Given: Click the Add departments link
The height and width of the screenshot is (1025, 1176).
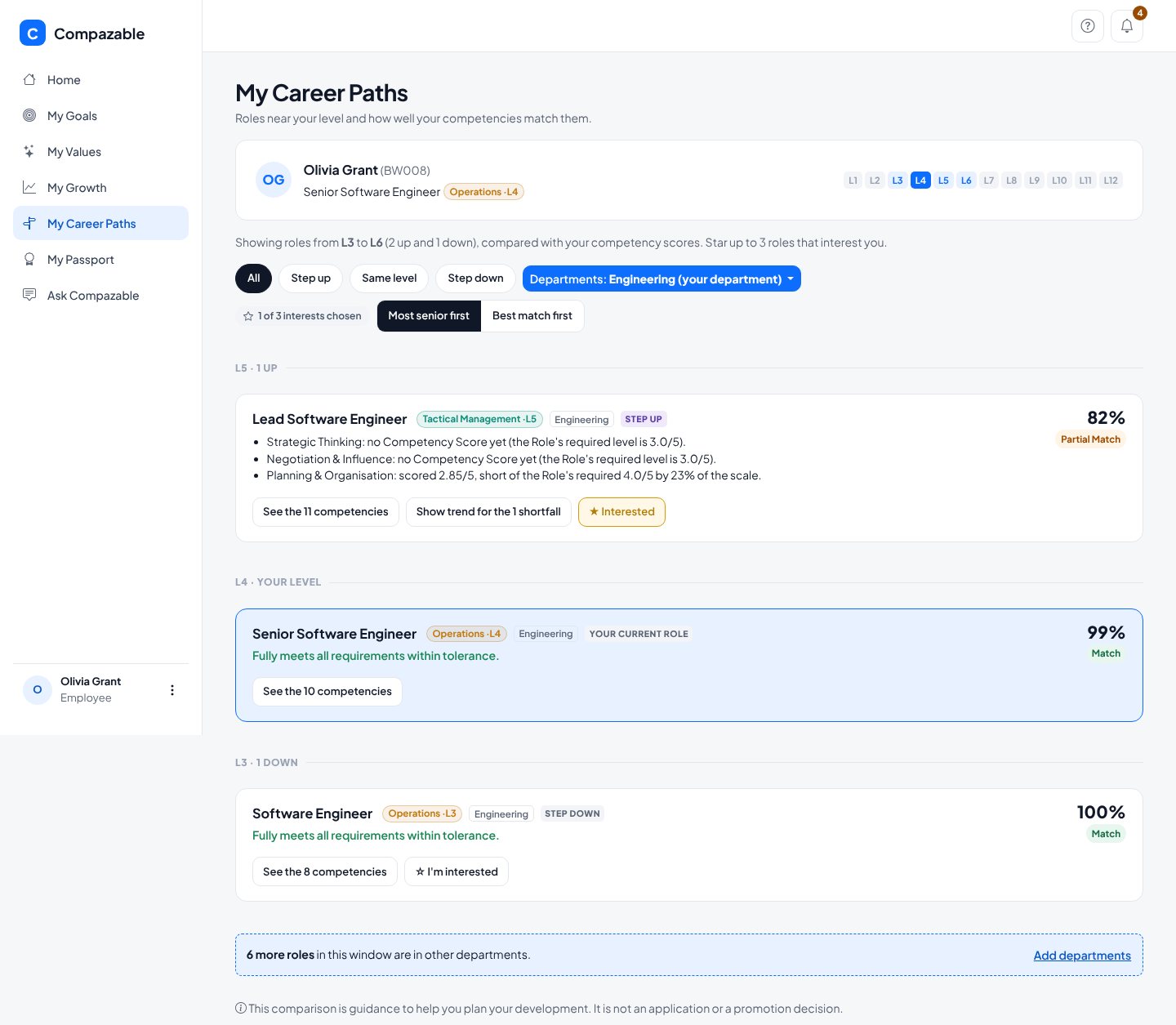Looking at the screenshot, I should tap(1082, 956).
